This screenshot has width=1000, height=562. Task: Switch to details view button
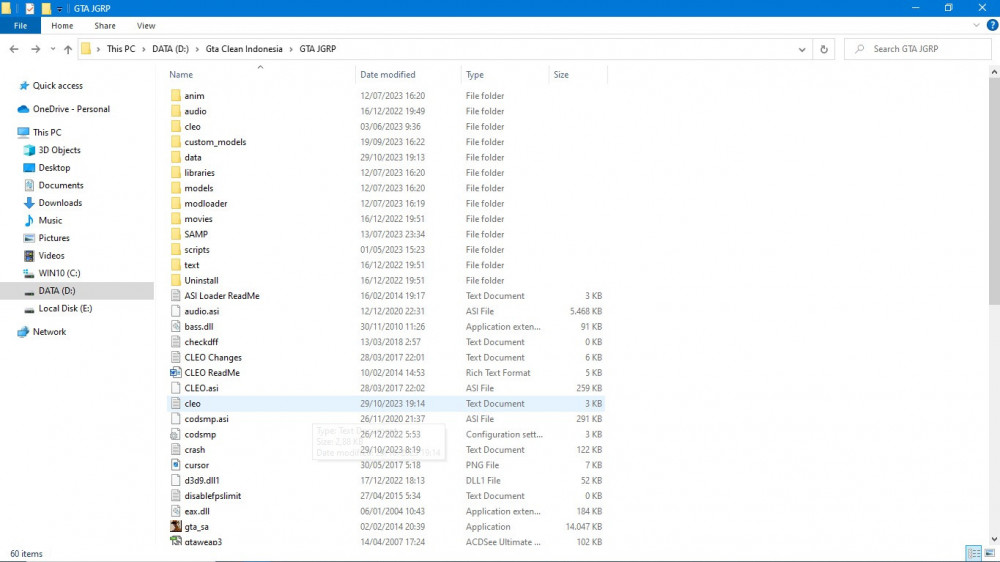[x=973, y=553]
